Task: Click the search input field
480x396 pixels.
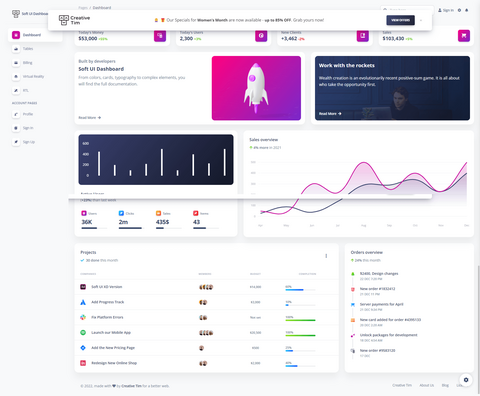Action: [x=407, y=10]
